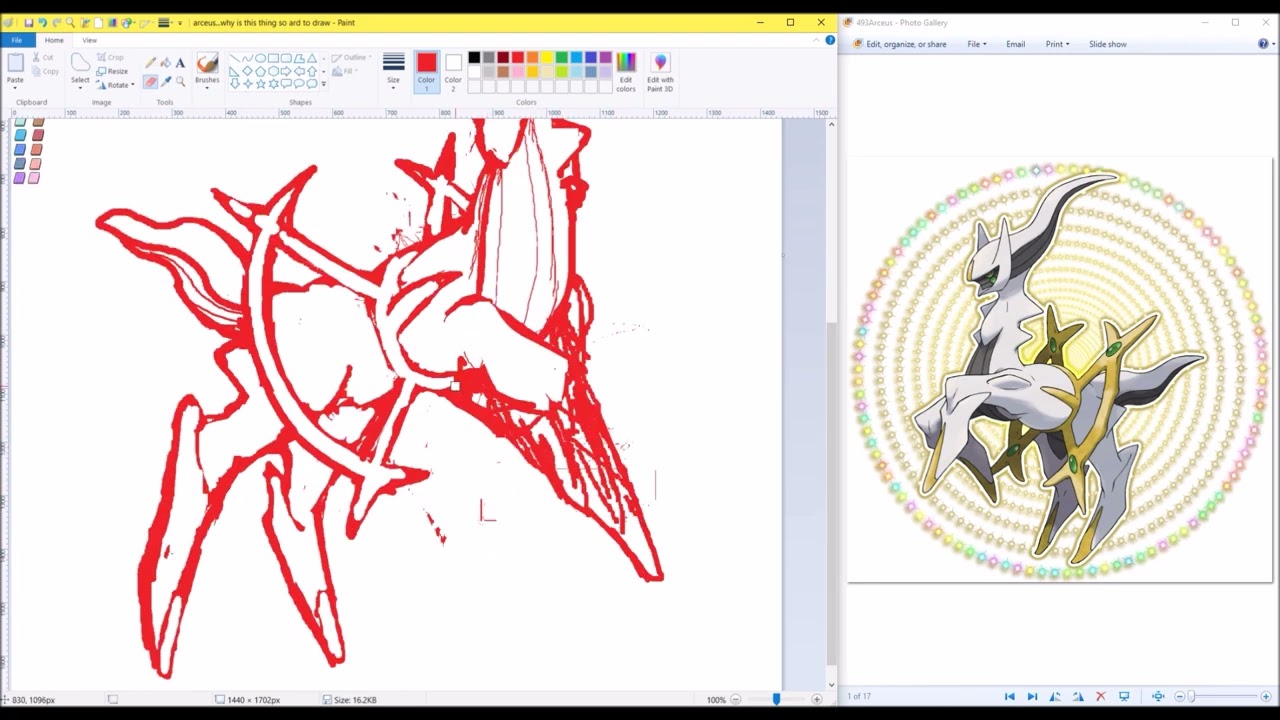Go to next photo in Photo Gallery

tap(1032, 697)
